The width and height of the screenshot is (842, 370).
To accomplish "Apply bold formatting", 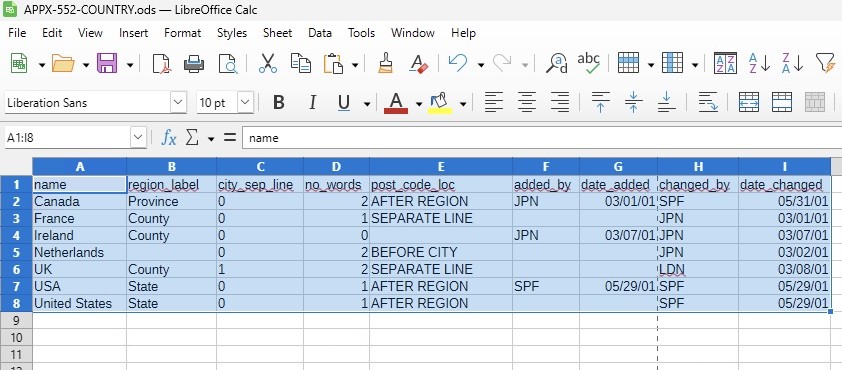I will (x=279, y=103).
